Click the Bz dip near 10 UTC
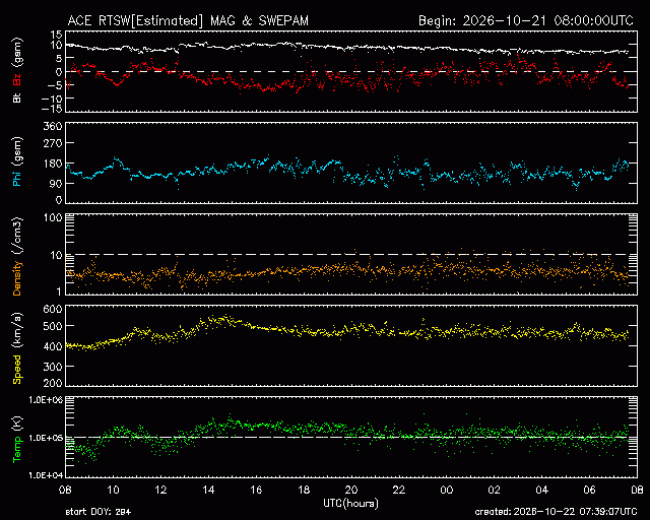The height and width of the screenshot is (520, 650). coord(117,84)
